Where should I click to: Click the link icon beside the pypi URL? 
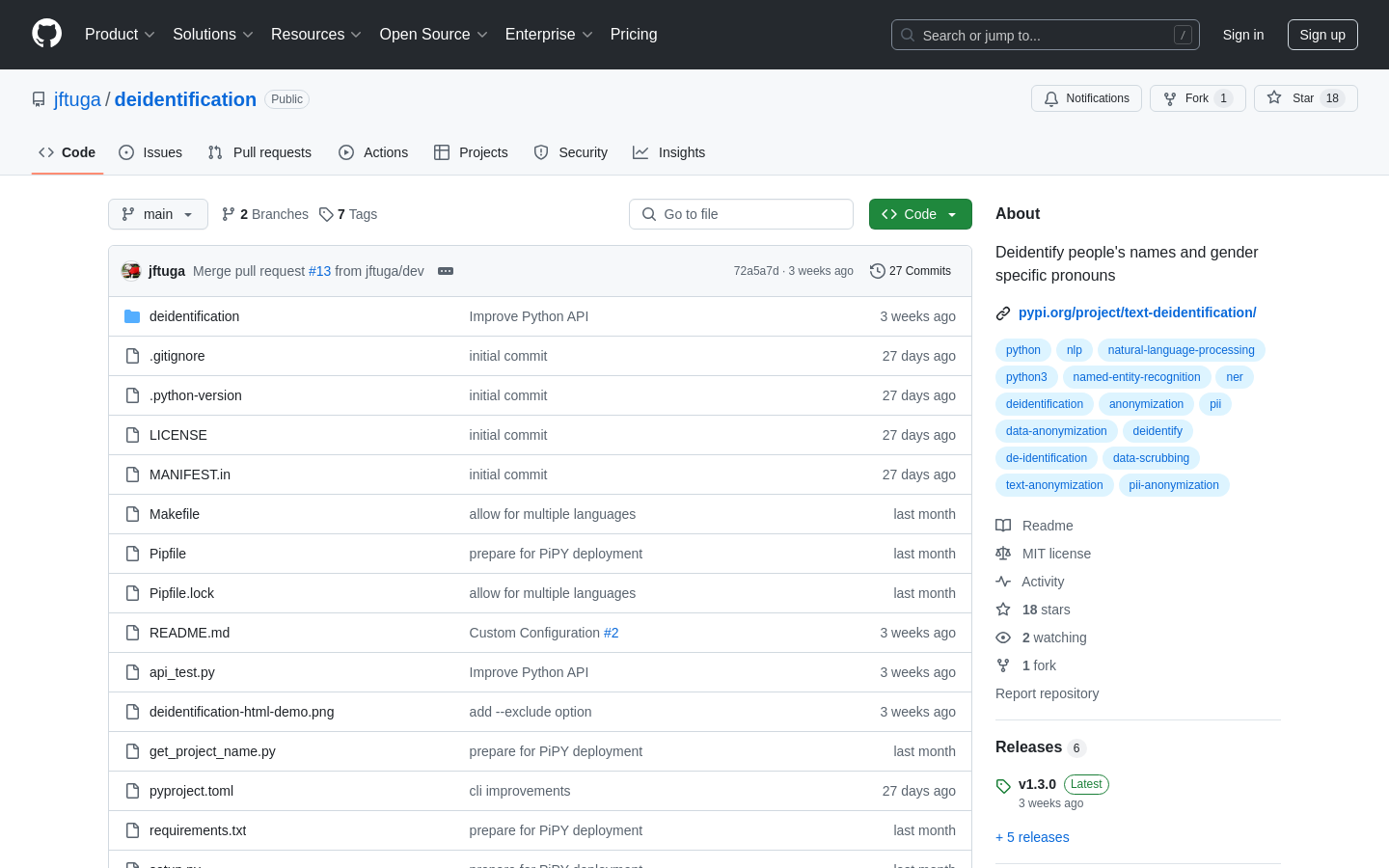coord(1003,312)
